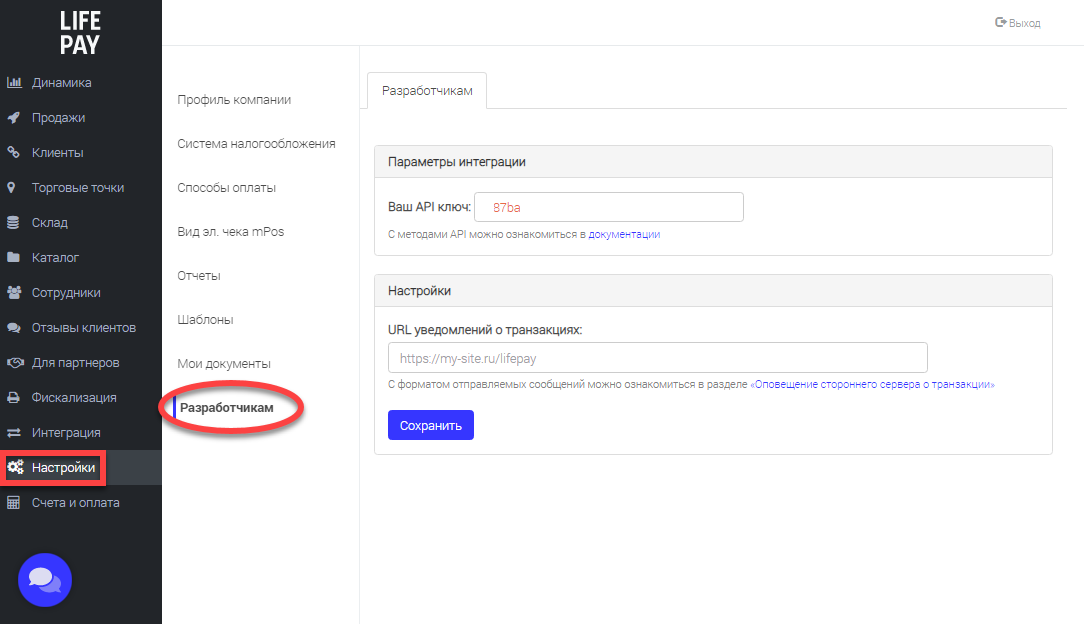Screen dimensions: 1084x624
Task: Click the Клиенты percent icon
Action: 13,152
